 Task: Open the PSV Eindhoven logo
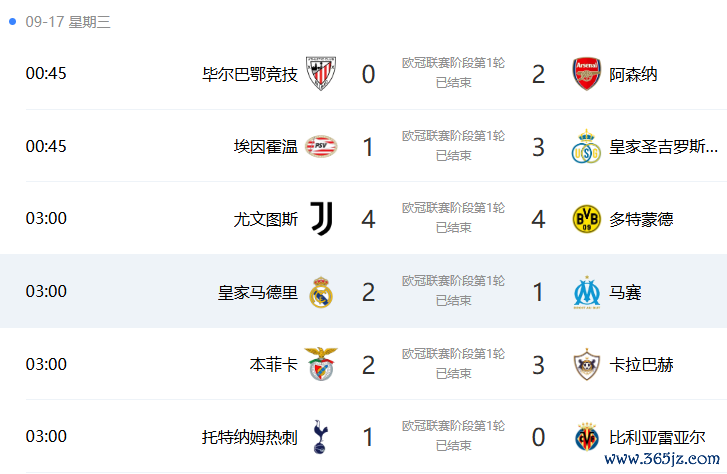321,147
